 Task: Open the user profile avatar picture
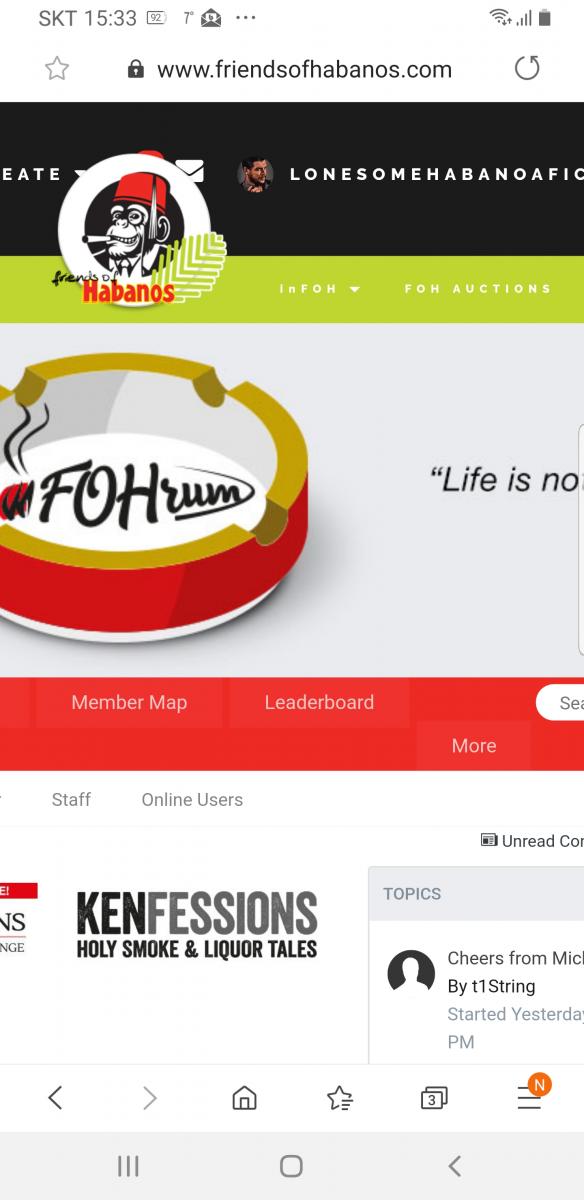point(255,174)
